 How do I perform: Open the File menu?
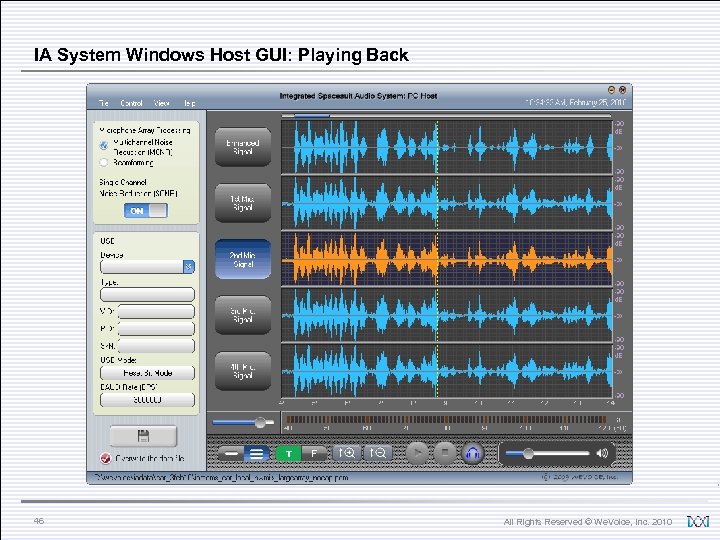104,103
